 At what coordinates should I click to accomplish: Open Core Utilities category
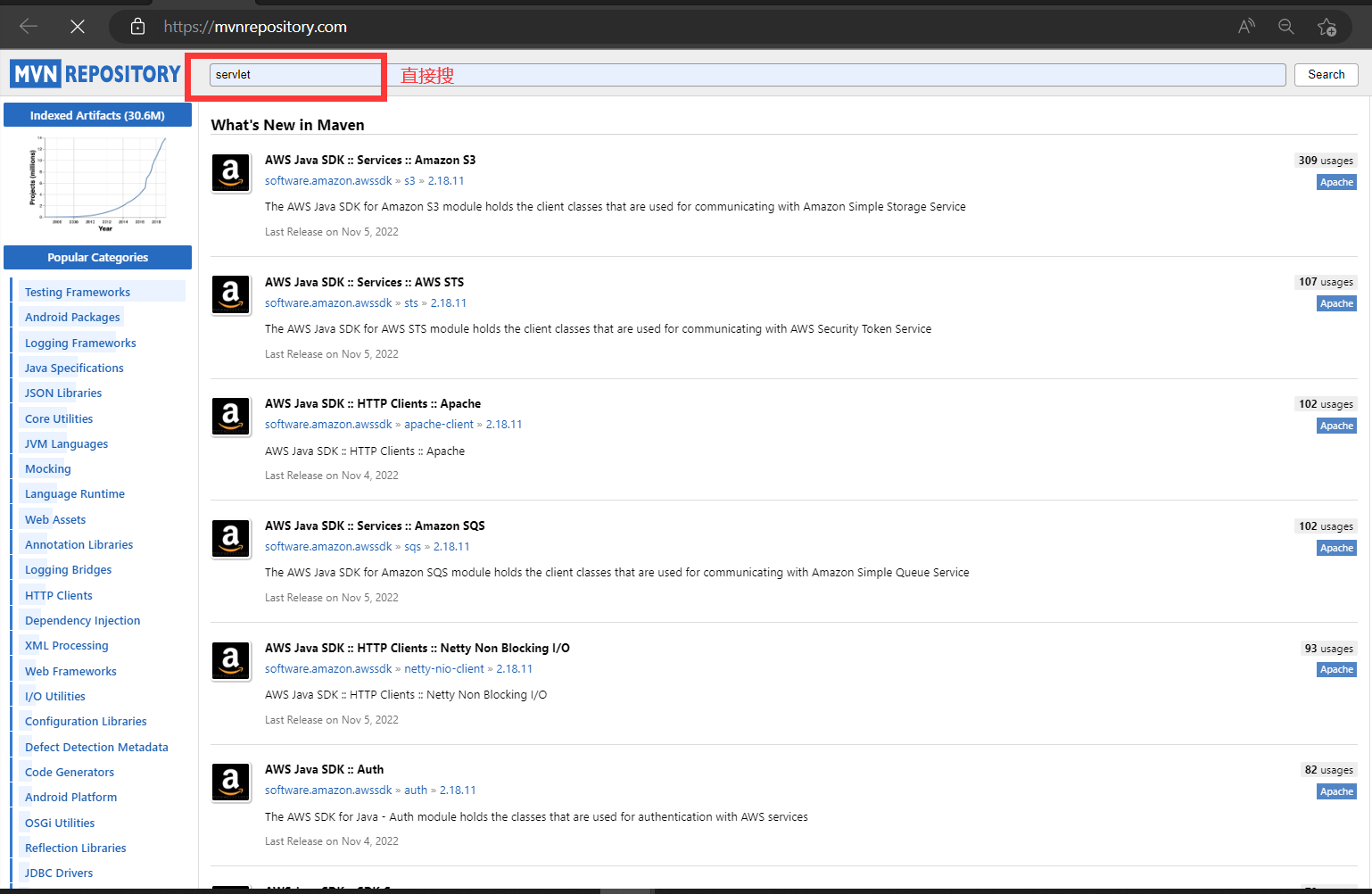tap(59, 418)
